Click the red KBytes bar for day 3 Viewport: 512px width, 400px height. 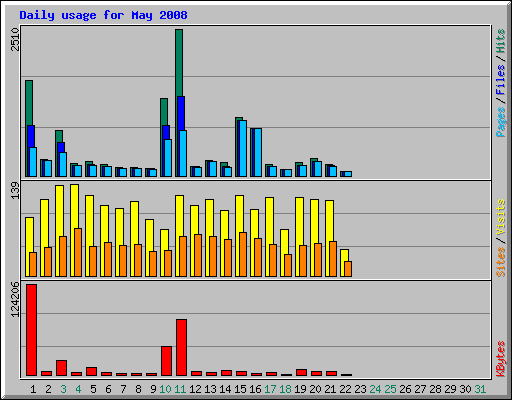(62, 368)
